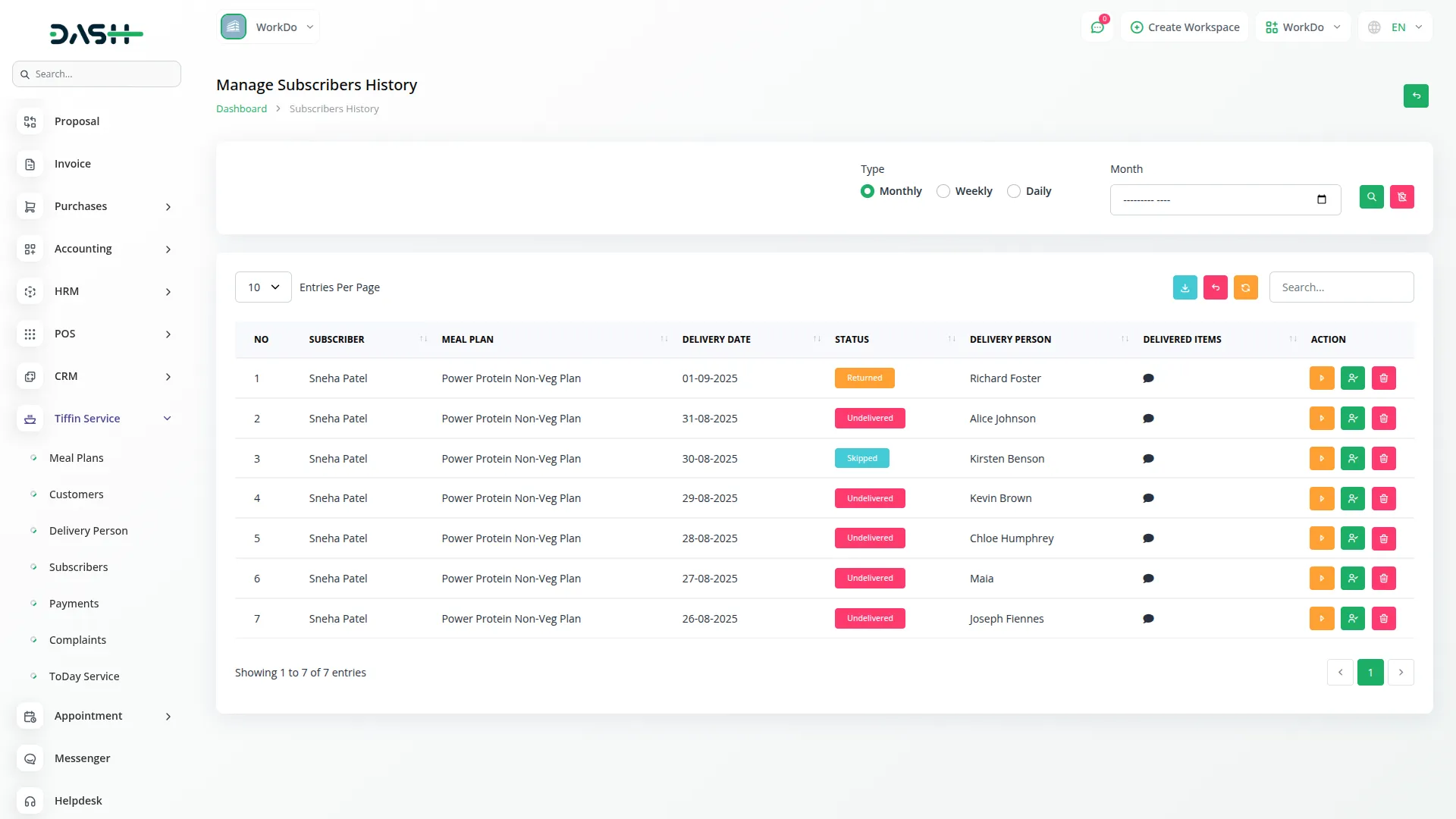Open the WorkDo user menu at top right
The height and width of the screenshot is (819, 1456).
(1303, 27)
